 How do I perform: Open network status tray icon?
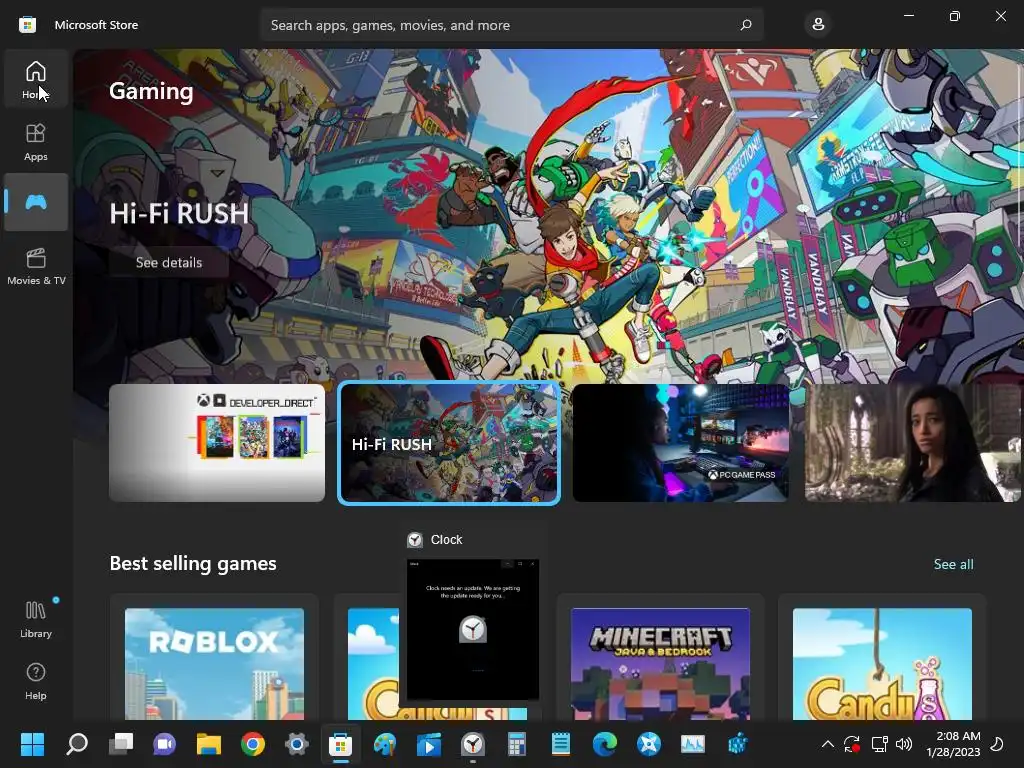pos(879,744)
